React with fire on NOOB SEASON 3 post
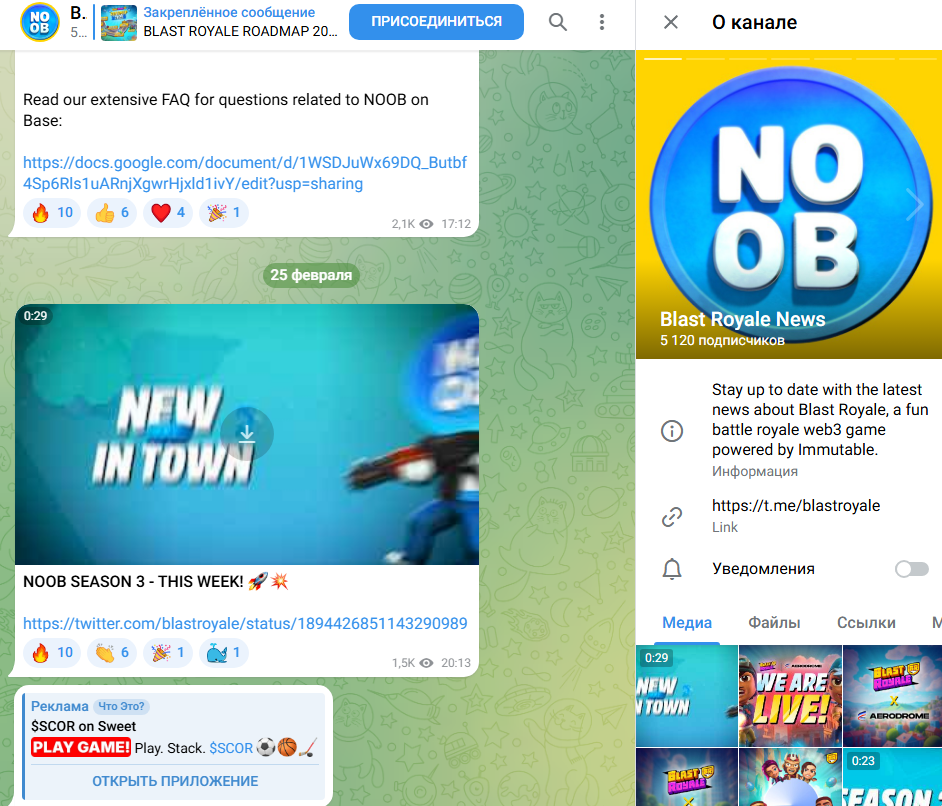The image size is (942, 806). click(x=52, y=652)
